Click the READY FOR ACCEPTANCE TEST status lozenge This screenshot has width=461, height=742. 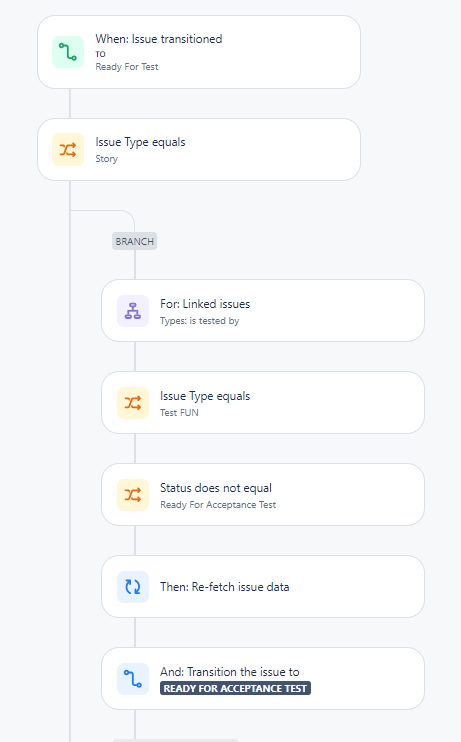(x=235, y=689)
